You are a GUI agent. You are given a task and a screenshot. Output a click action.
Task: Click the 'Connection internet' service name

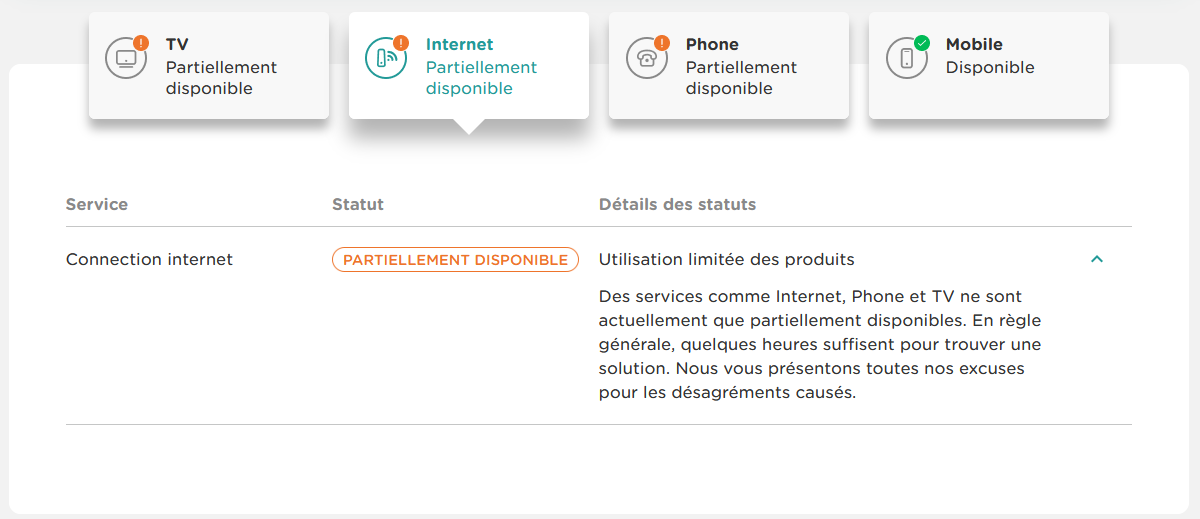pos(149,259)
